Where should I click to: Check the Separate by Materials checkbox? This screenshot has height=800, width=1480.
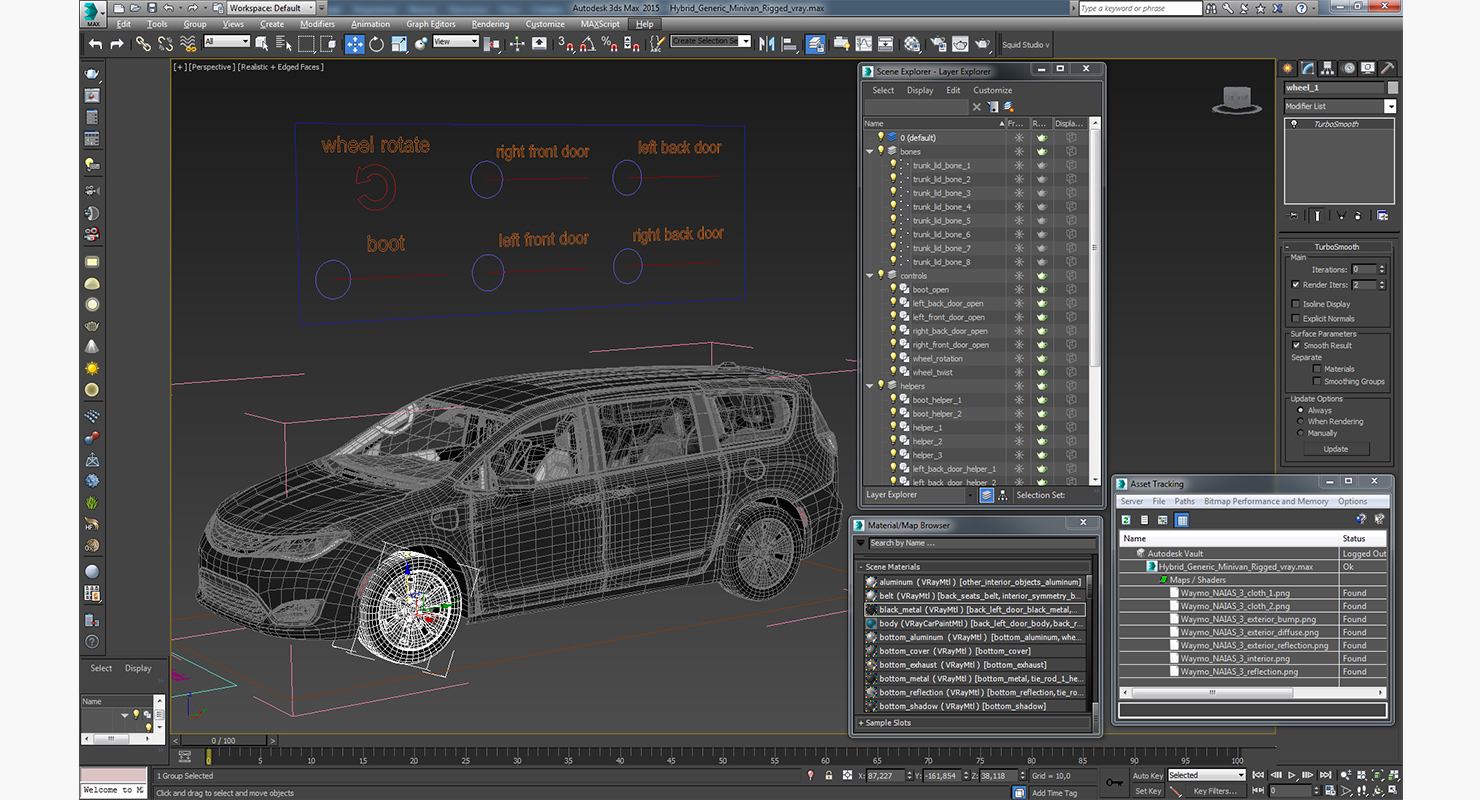pyautogui.click(x=1317, y=369)
